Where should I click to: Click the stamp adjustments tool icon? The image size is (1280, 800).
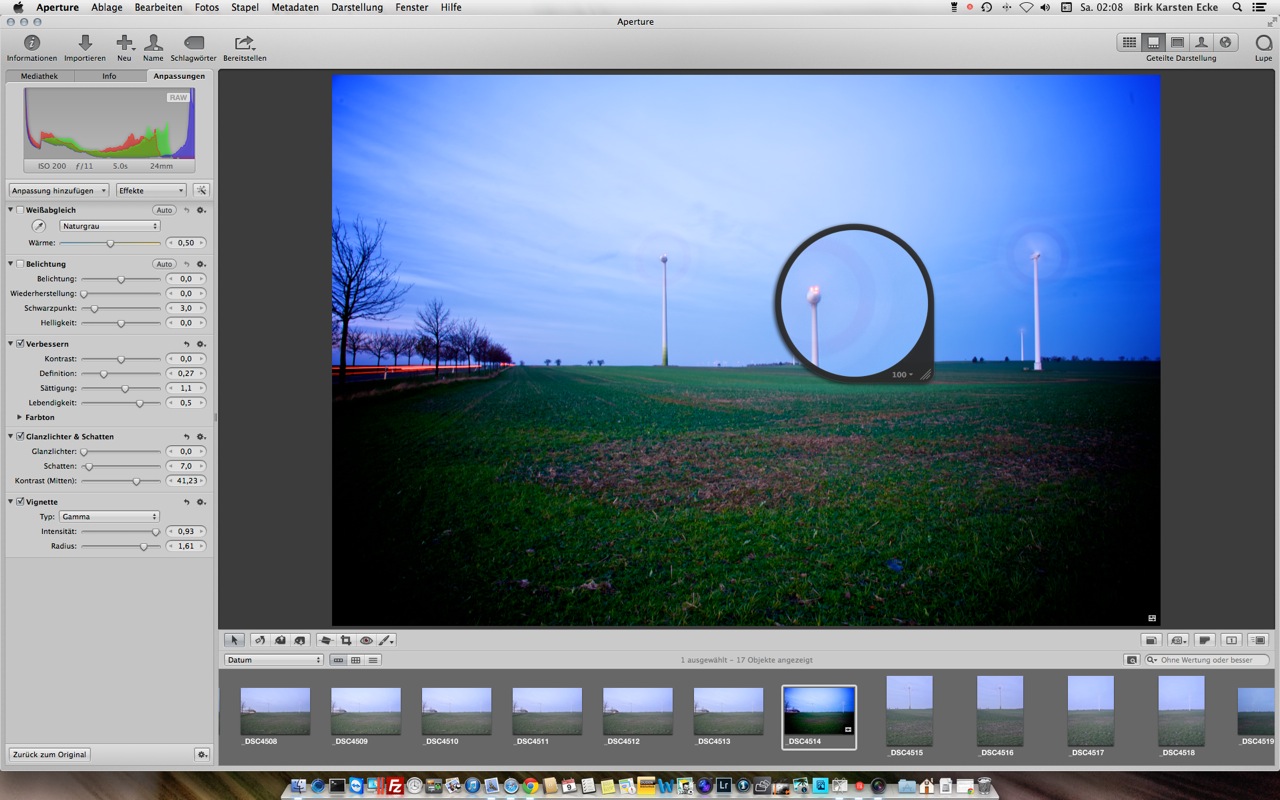(299, 640)
